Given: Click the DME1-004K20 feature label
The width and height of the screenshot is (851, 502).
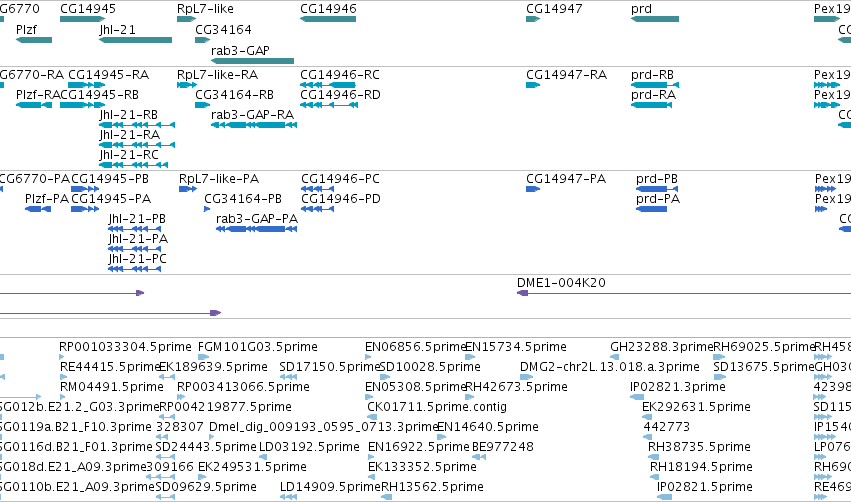Looking at the screenshot, I should pos(561,283).
